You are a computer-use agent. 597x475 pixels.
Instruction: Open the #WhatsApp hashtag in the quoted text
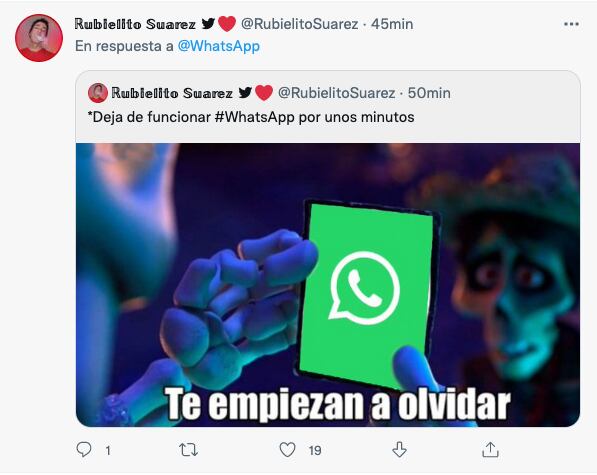click(255, 117)
